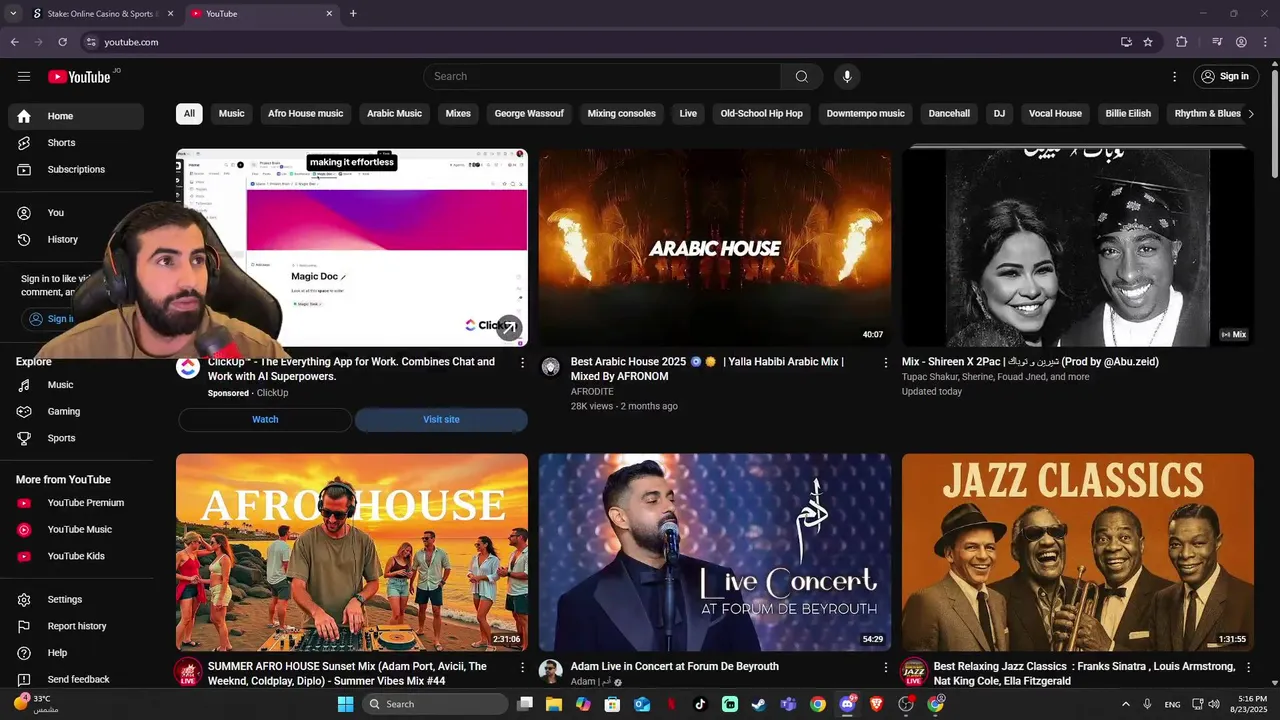Open the Windows Start menu
This screenshot has width=1280, height=720.
point(345,704)
